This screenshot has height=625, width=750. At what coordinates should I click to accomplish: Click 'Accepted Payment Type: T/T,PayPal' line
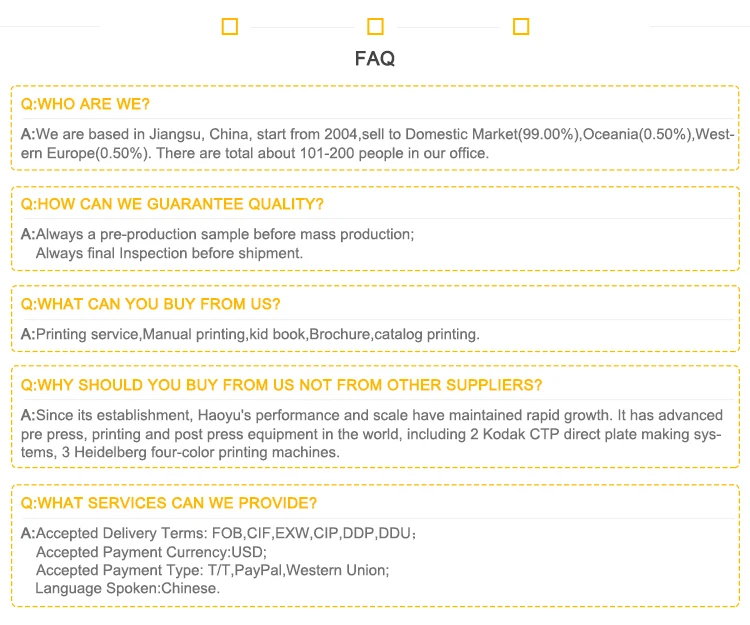(x=212, y=570)
